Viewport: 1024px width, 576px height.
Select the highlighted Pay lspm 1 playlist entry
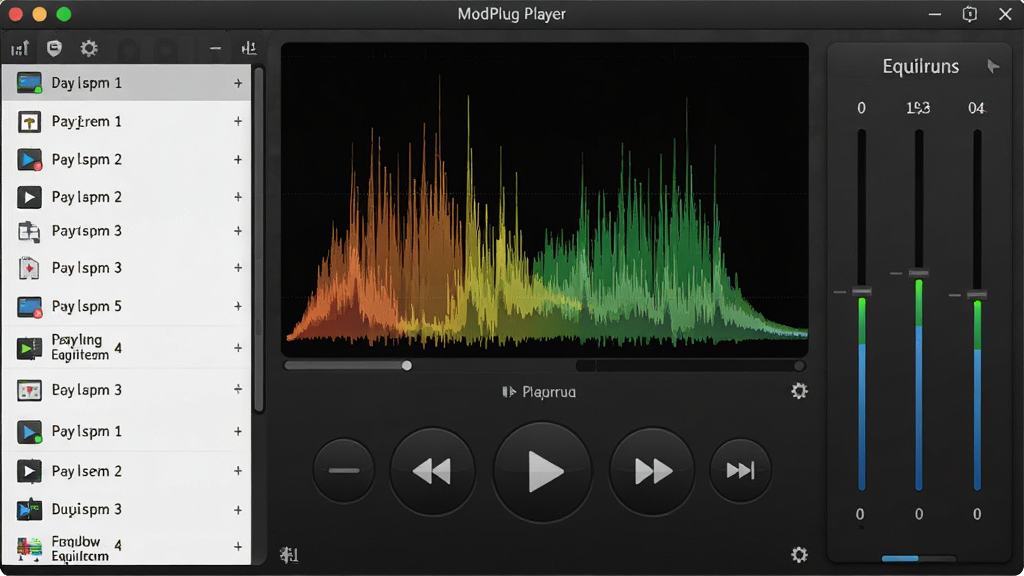pos(127,83)
